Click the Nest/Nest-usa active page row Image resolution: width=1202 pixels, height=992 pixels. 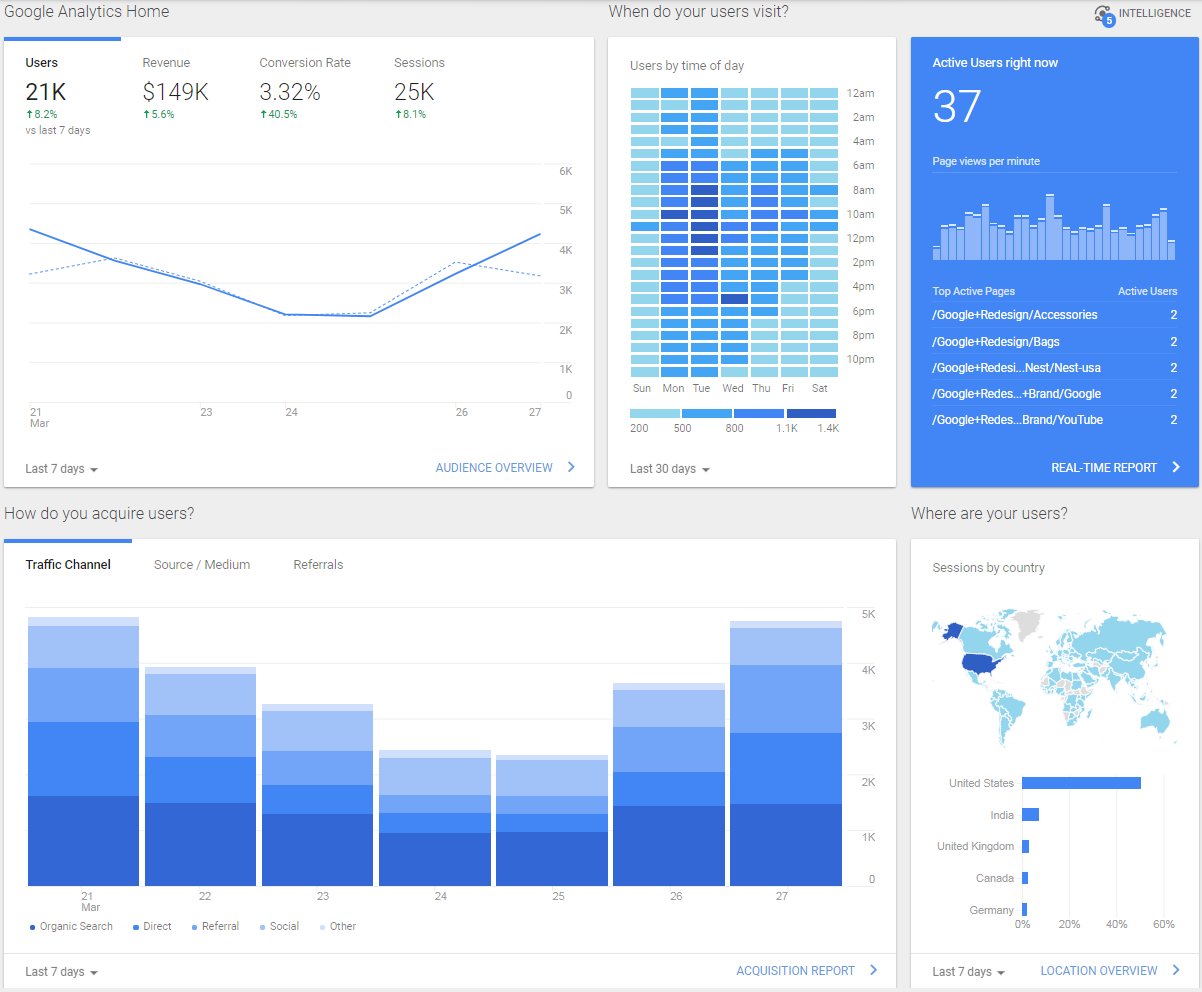[x=1055, y=368]
